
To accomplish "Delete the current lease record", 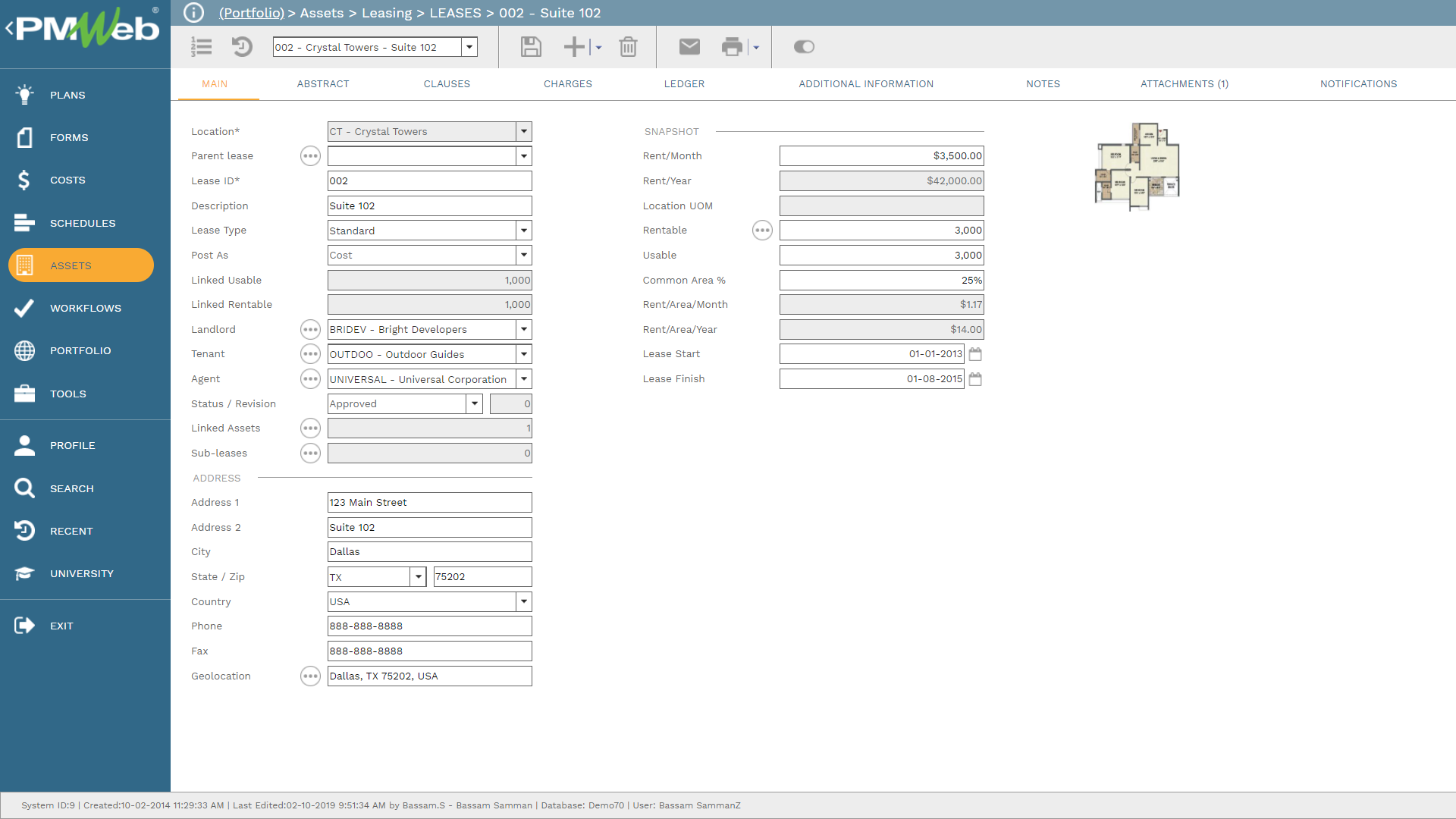I will (628, 46).
